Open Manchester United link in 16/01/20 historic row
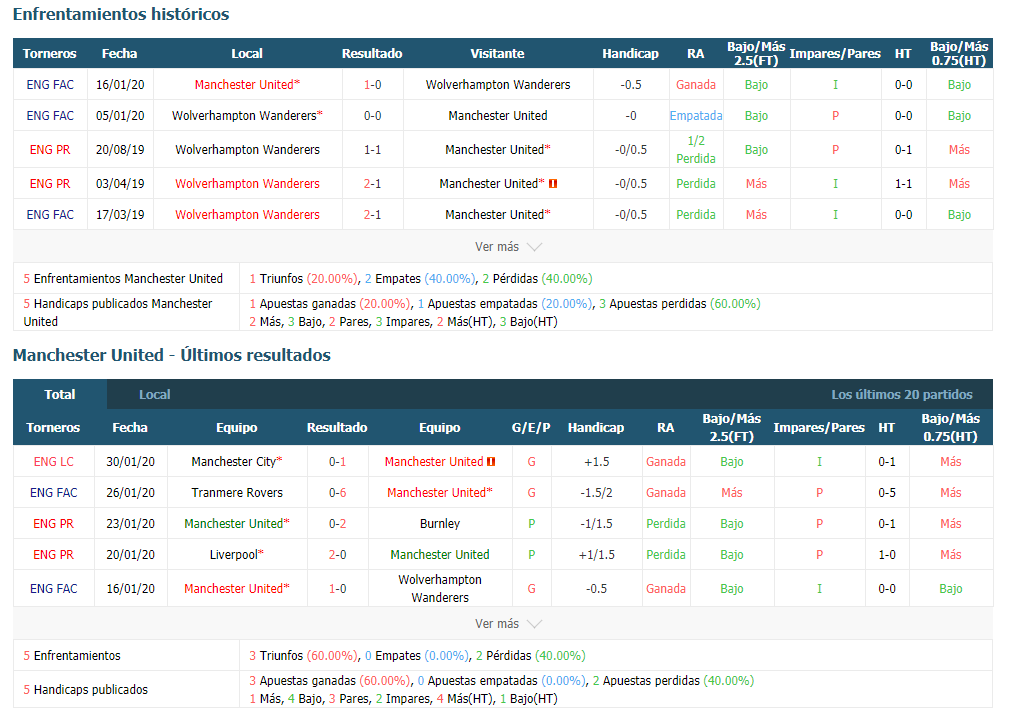1010x715 pixels. point(244,84)
